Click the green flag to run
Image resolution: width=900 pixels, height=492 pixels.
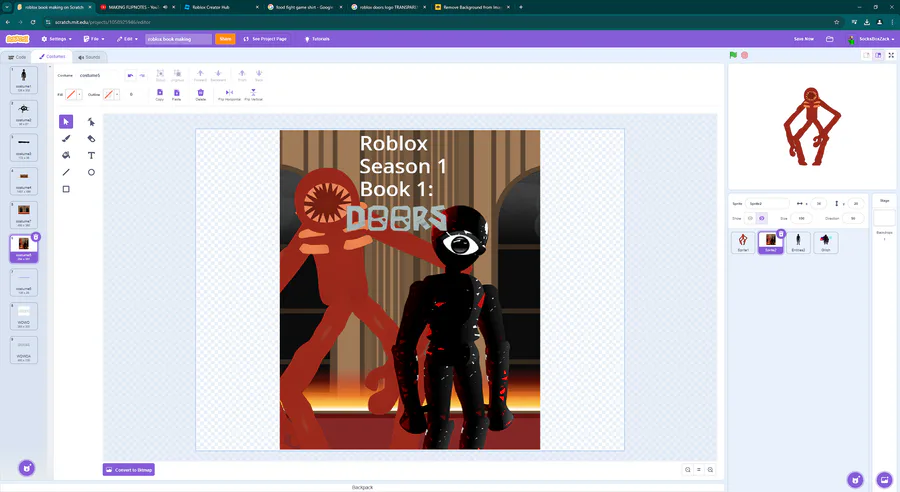(733, 55)
